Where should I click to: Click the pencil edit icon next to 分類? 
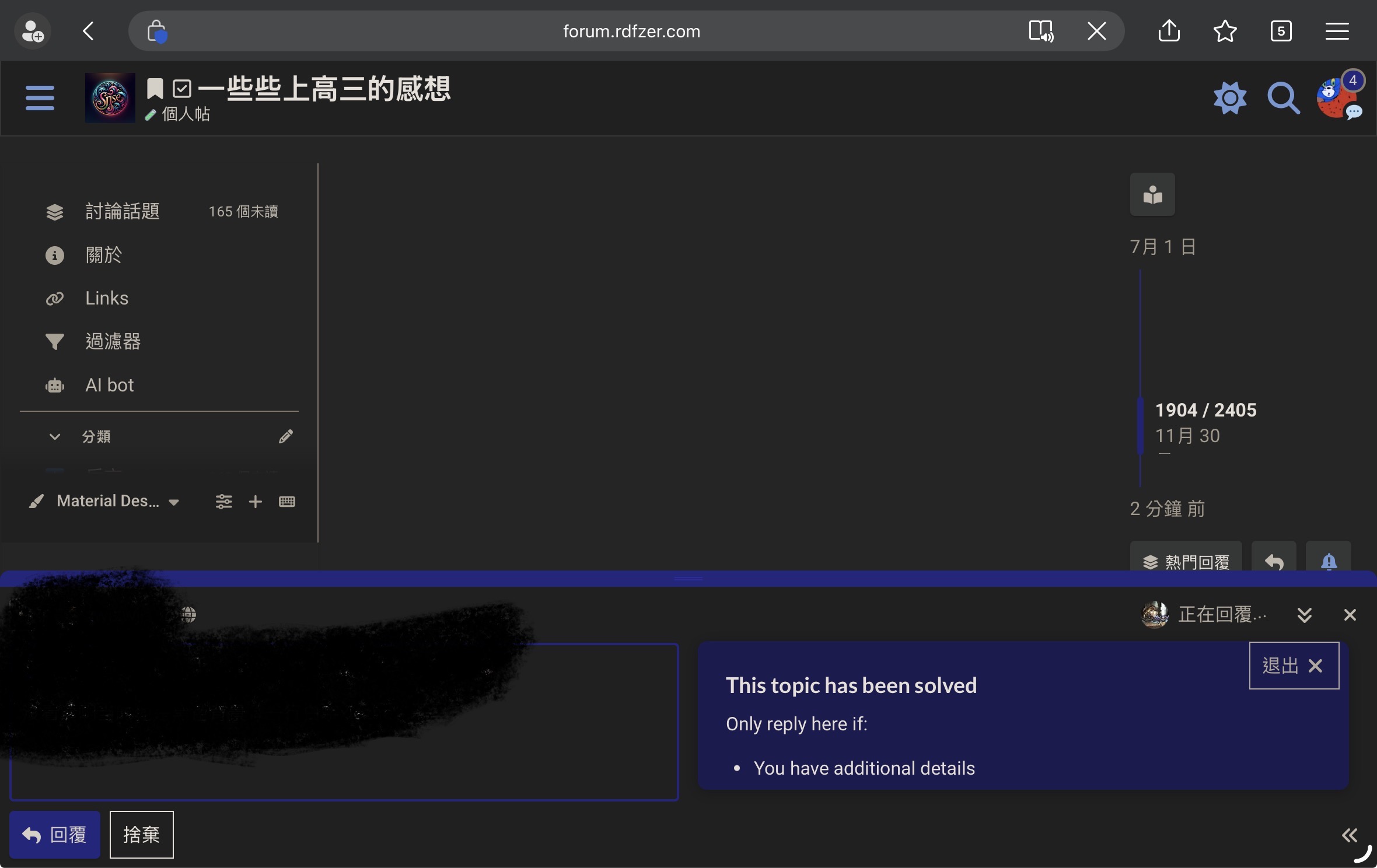[x=285, y=436]
